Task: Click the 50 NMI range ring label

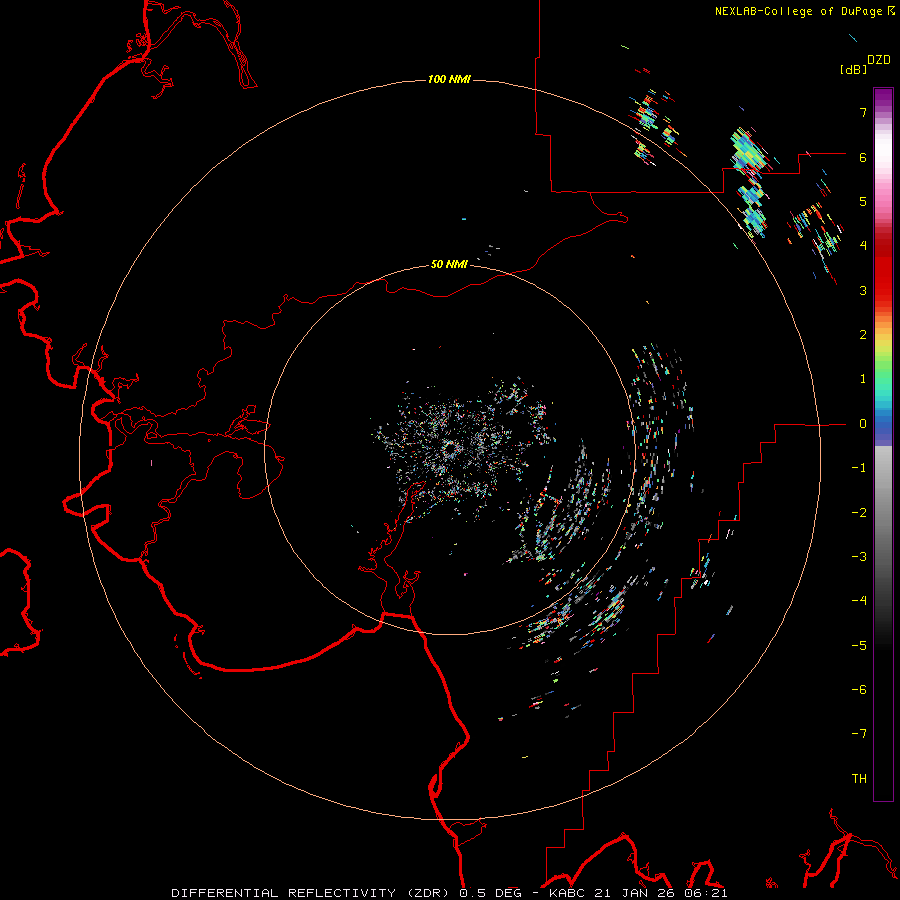Action: coord(449,264)
